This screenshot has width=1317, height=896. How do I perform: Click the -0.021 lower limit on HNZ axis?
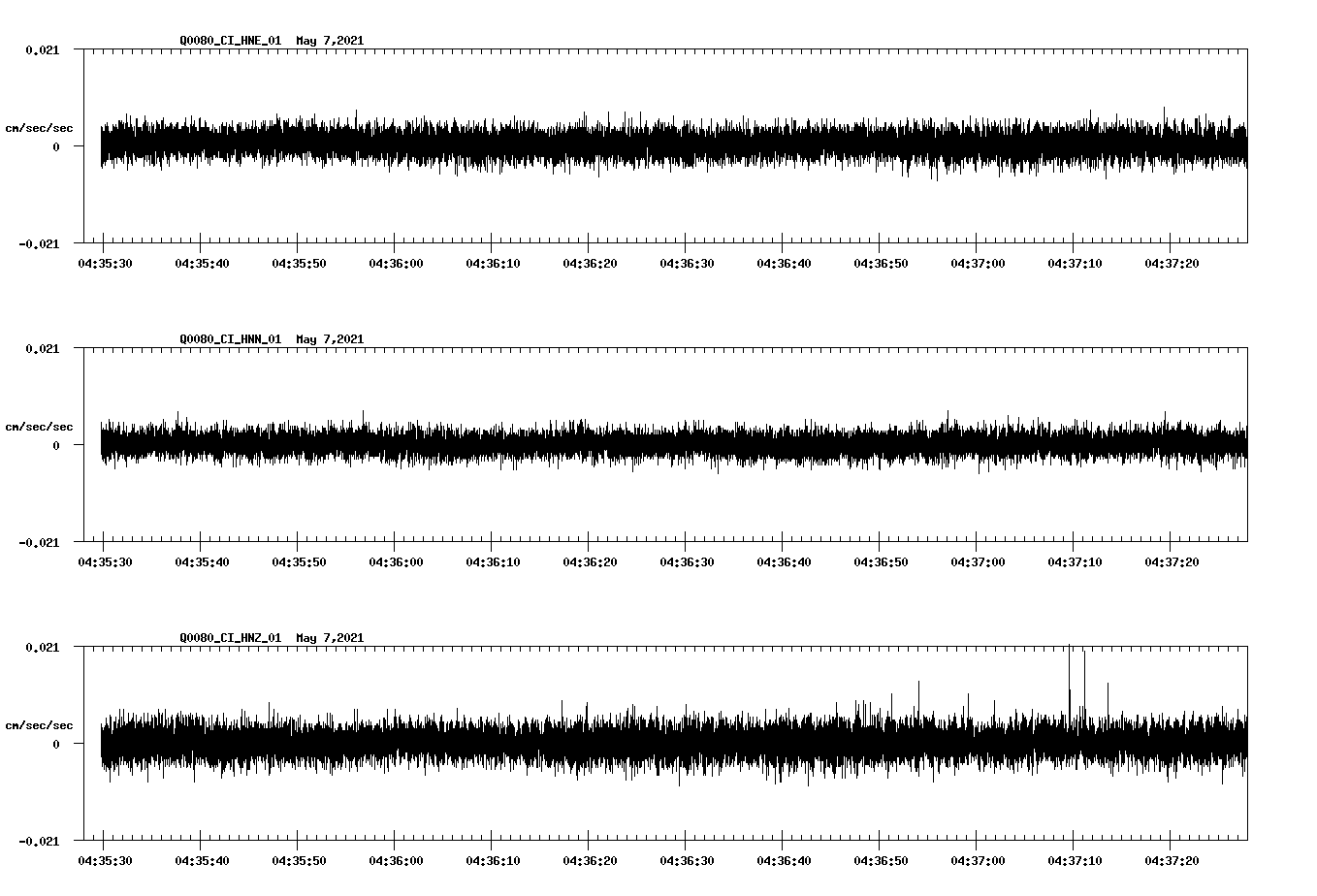point(39,842)
